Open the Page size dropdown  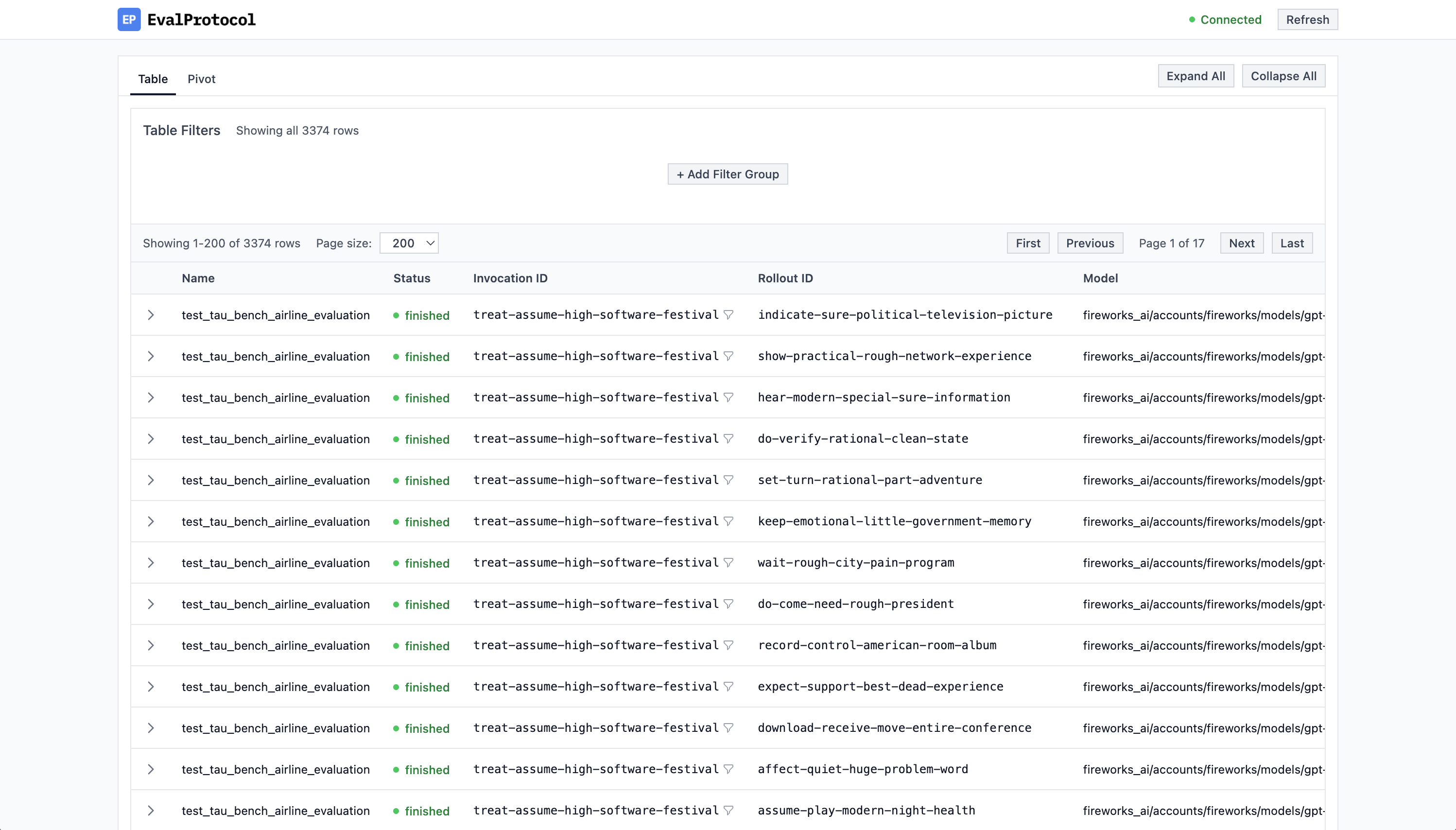[409, 243]
